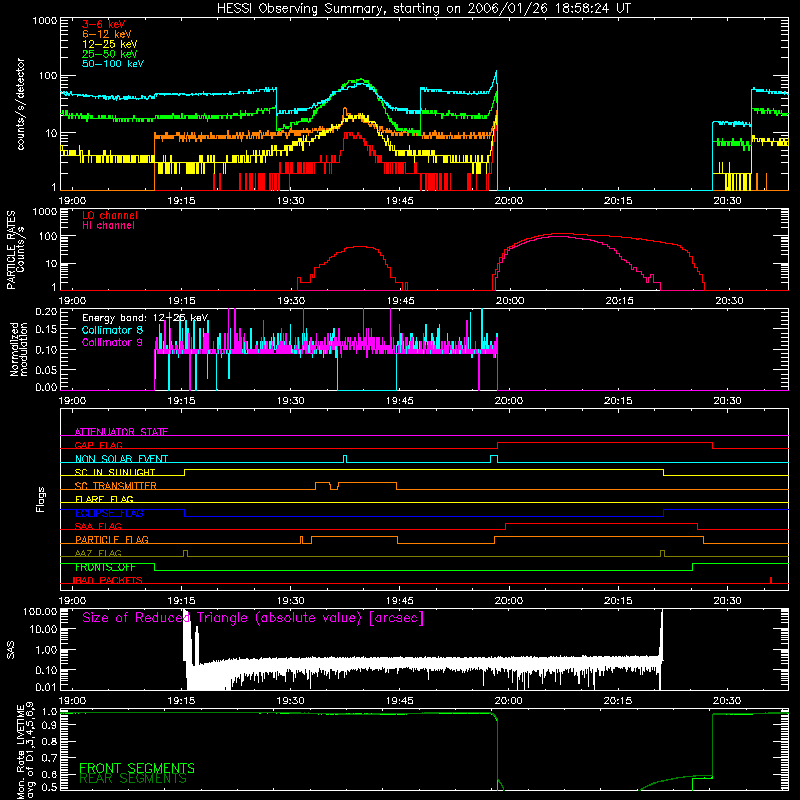Click the 'Energy band: 12-25 keV' label
Image resolution: width=800 pixels, height=800 pixels.
[145, 318]
